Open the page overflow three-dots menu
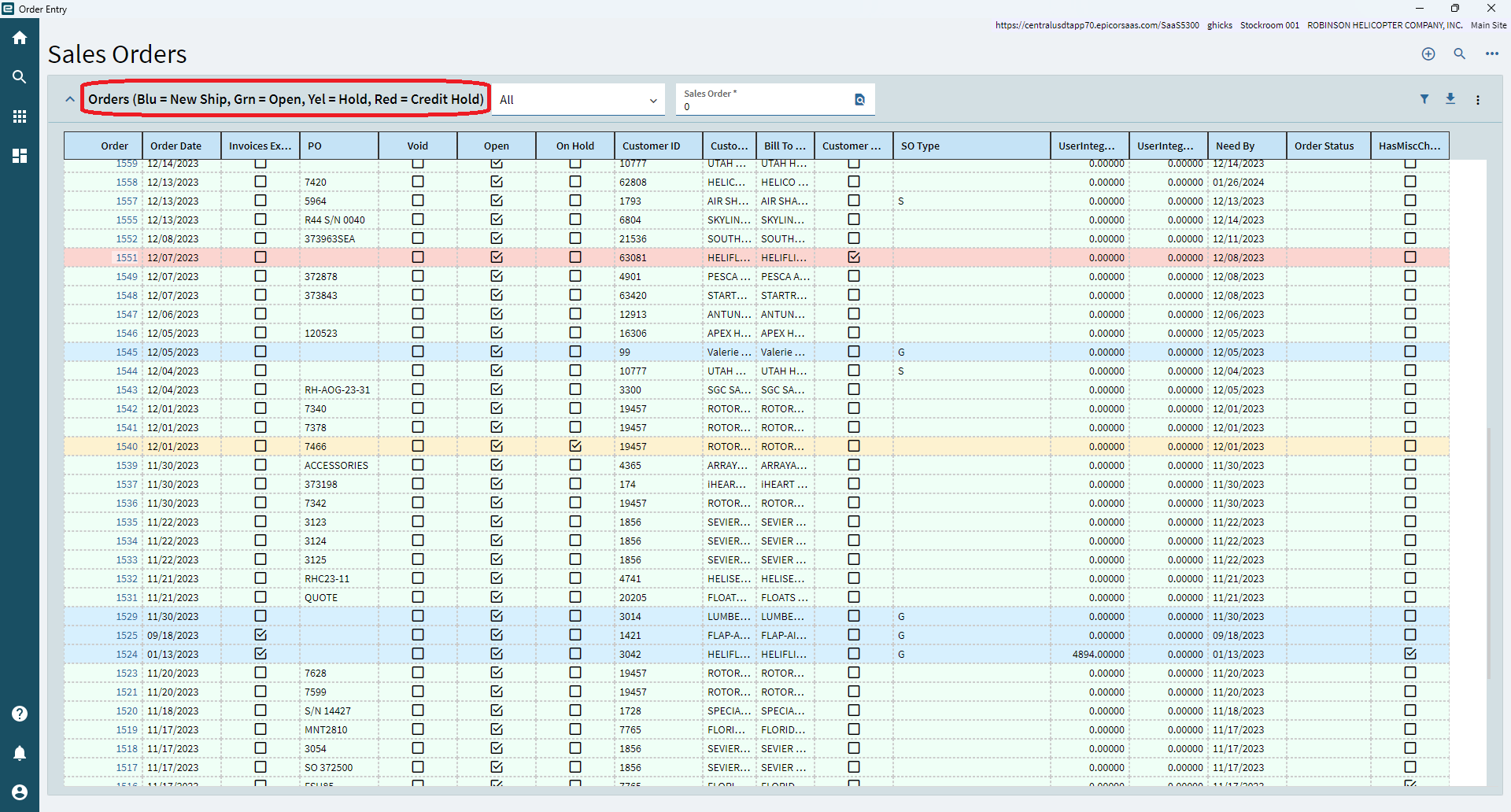Screen dimensions: 1511x812 point(1492,54)
